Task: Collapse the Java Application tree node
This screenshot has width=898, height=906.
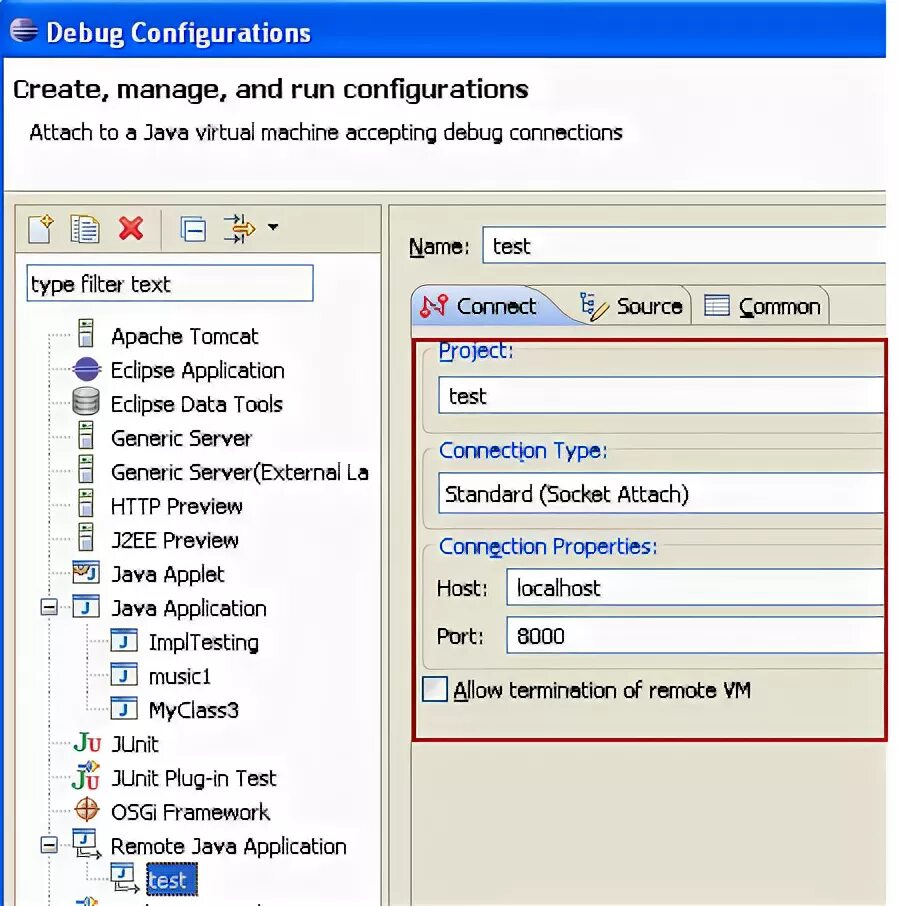Action: pyautogui.click(x=49, y=607)
